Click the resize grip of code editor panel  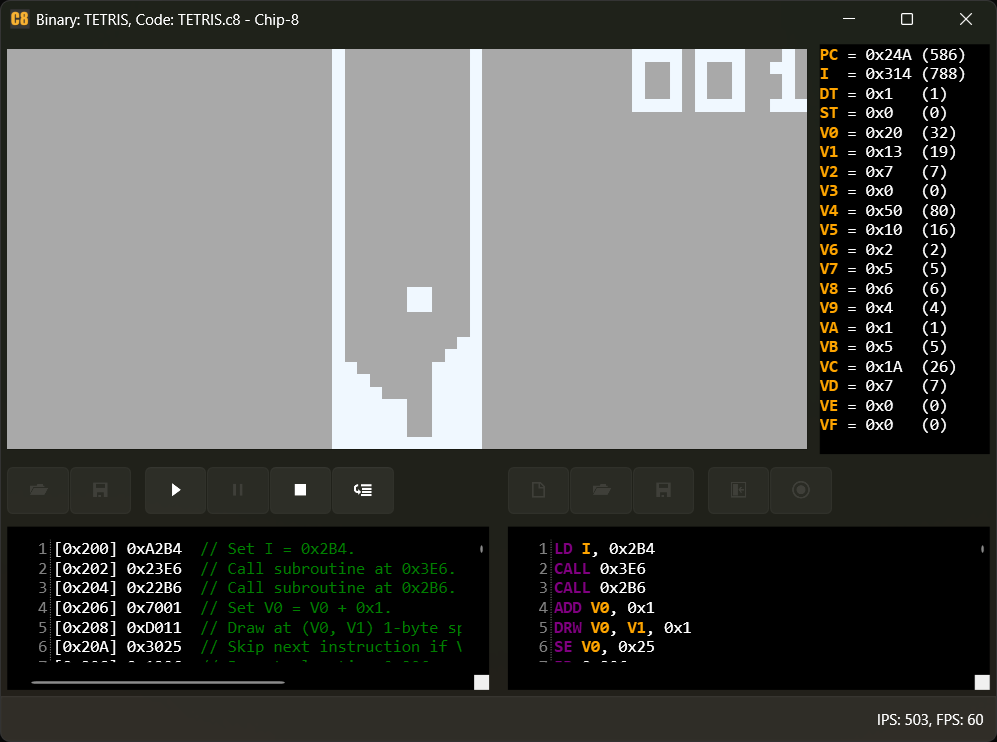[x=982, y=682]
